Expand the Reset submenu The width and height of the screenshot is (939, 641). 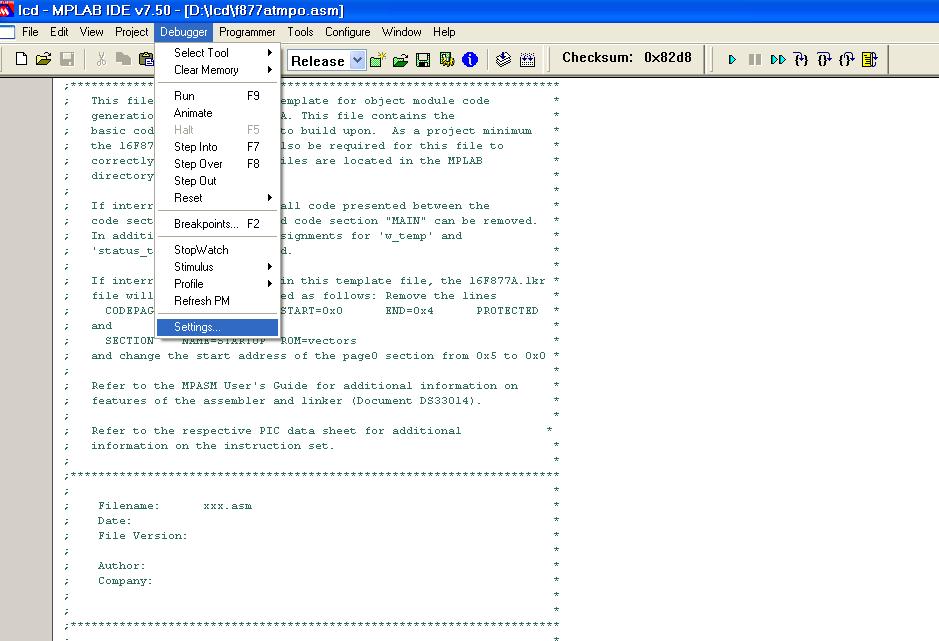217,198
